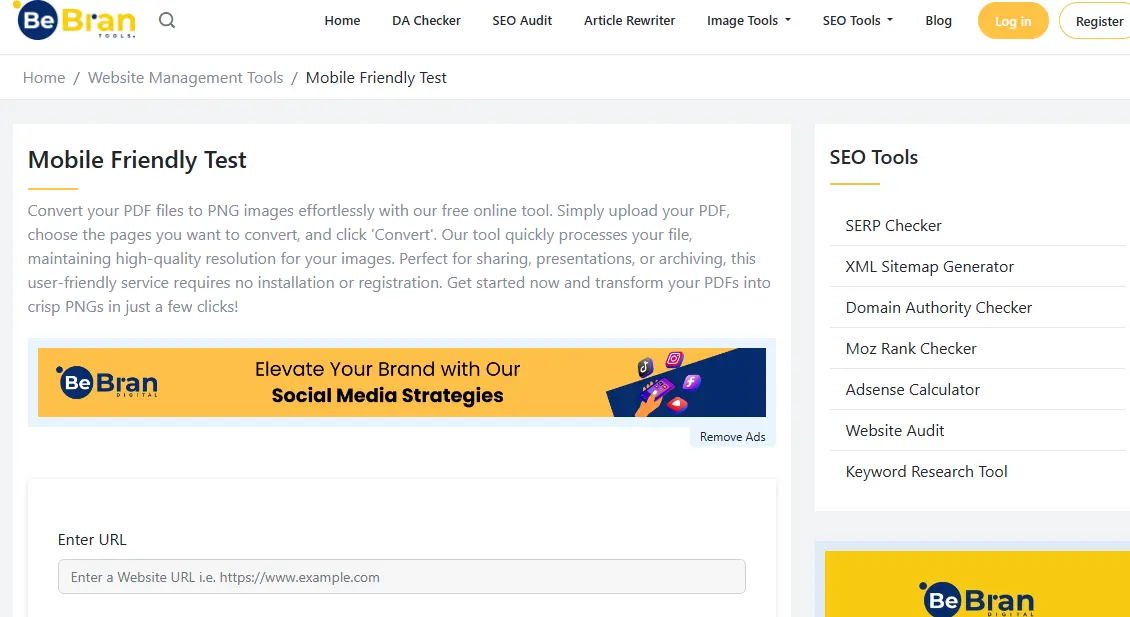Open DA Checker from the navbar
The height and width of the screenshot is (617, 1130).
(x=426, y=21)
